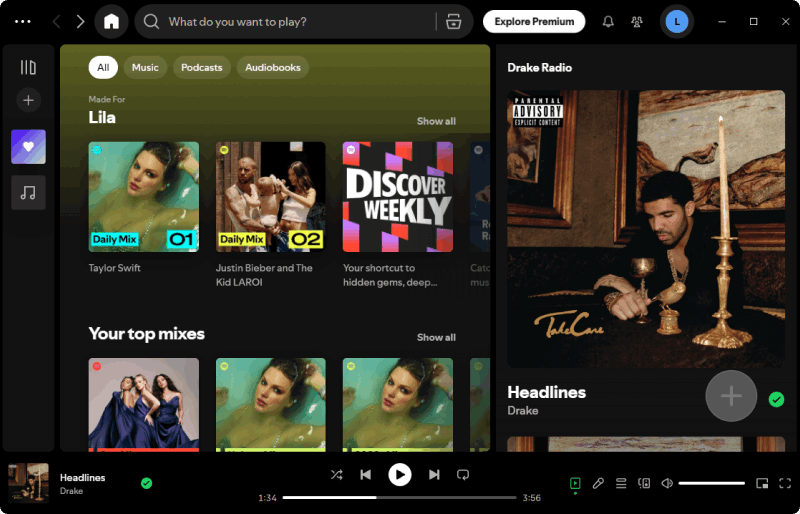Open the Liked Songs heart tile

point(29,146)
